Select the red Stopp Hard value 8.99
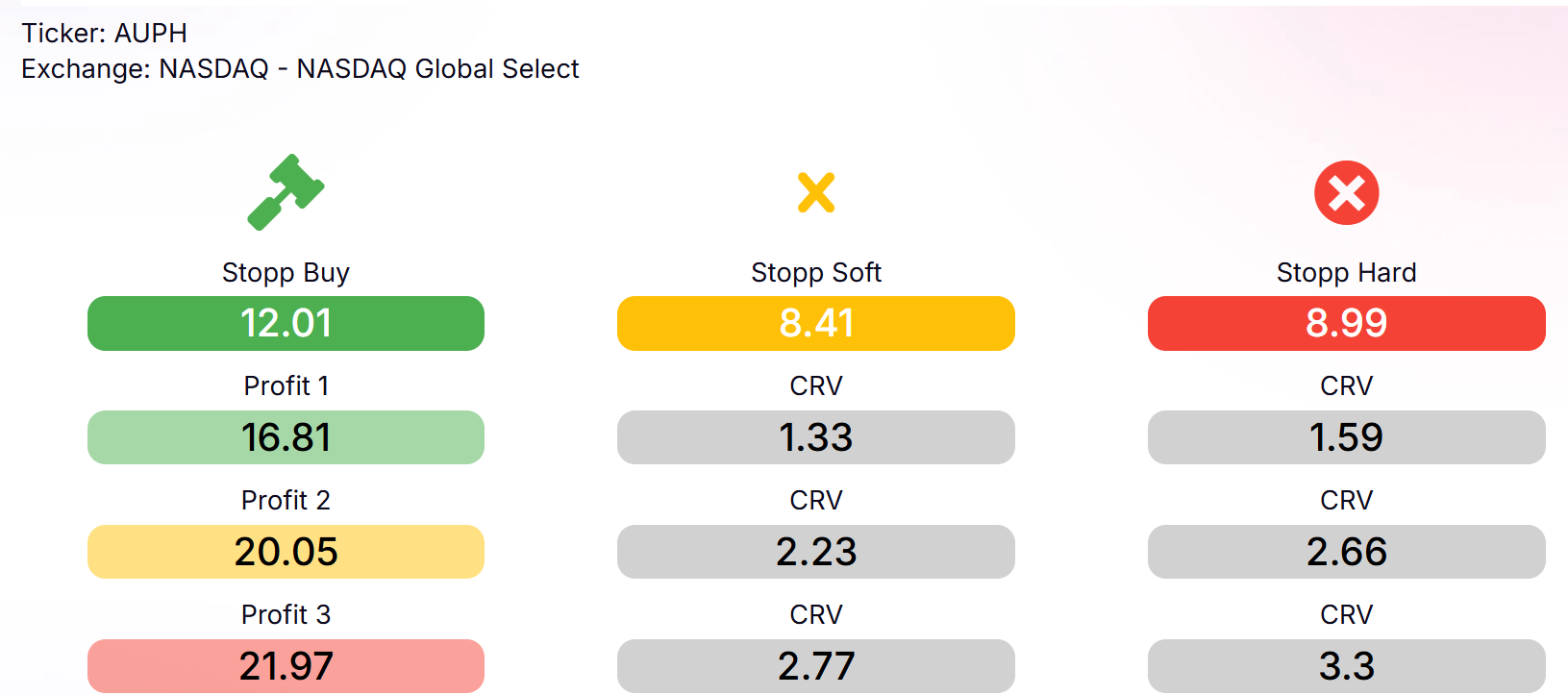Viewport: 1568px width, 695px height. pos(1346,323)
